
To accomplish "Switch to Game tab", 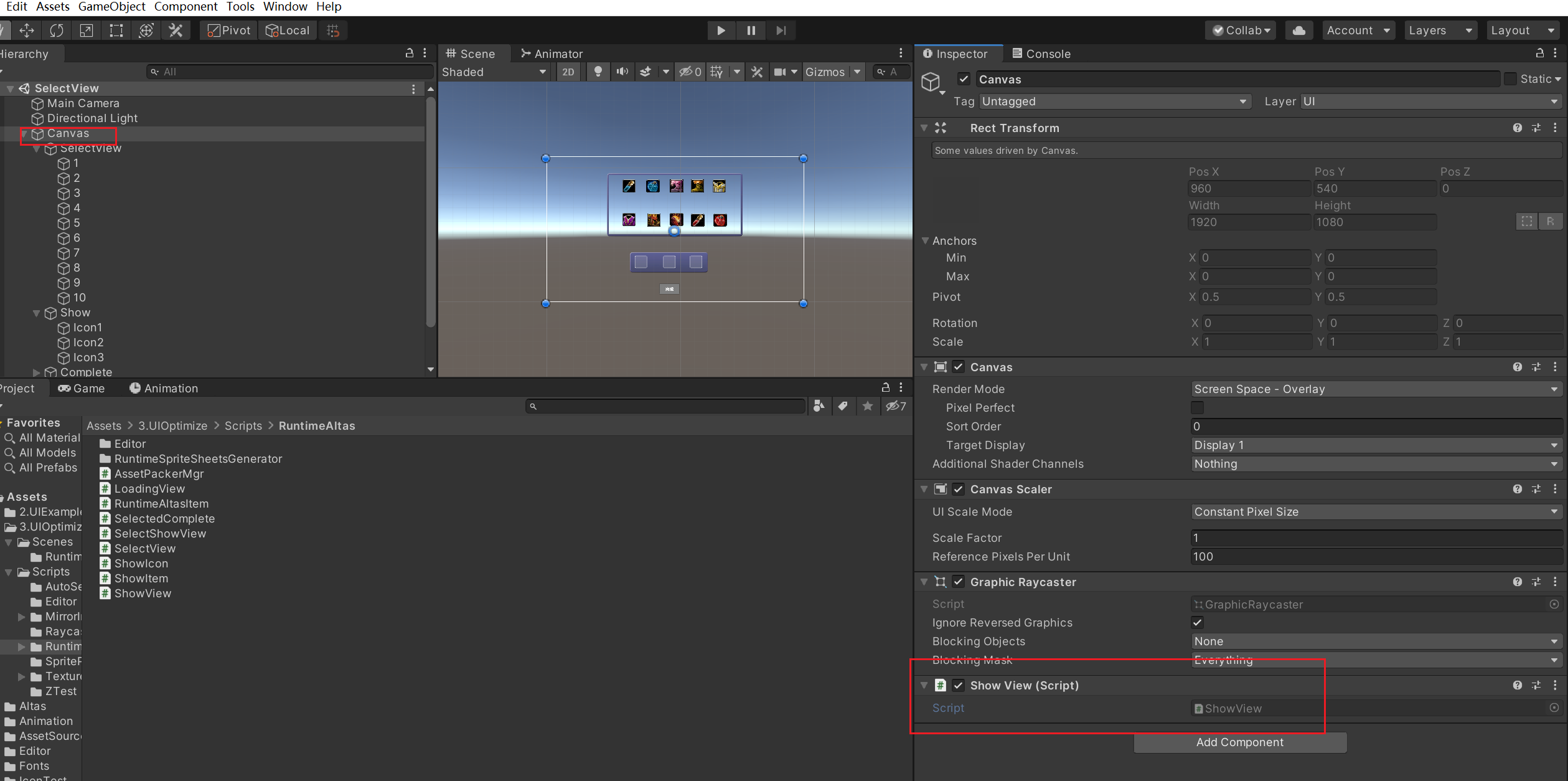I will 82,388.
